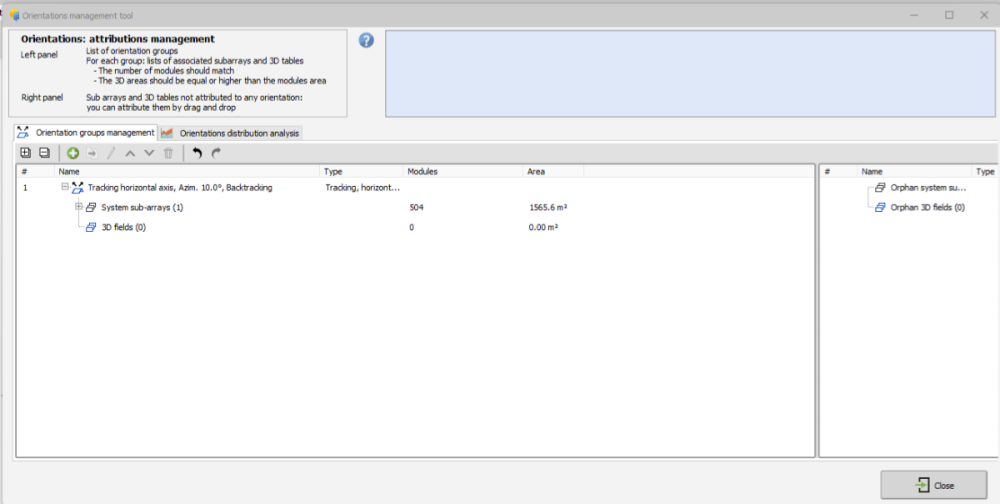Select the Orphan system sub-arrays entry
The image size is (1000, 504).
click(x=927, y=187)
